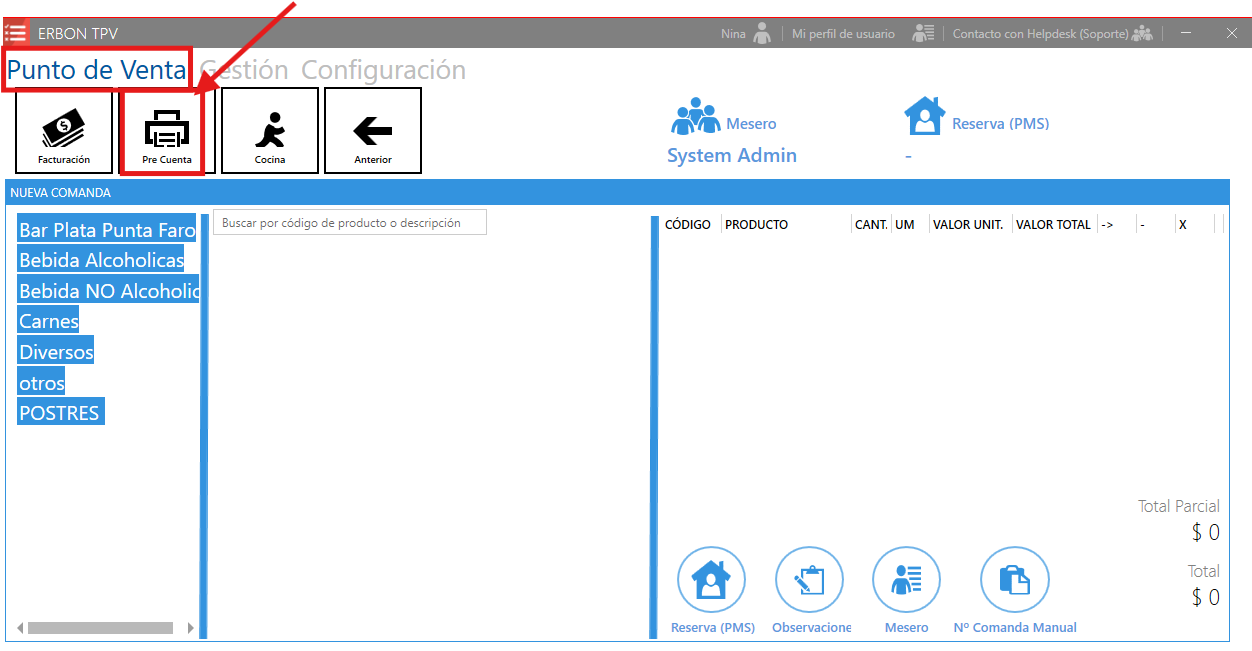Viewport: 1252px width, 651px height.
Task: Open Nº Comanda Manual icon
Action: 1014,580
